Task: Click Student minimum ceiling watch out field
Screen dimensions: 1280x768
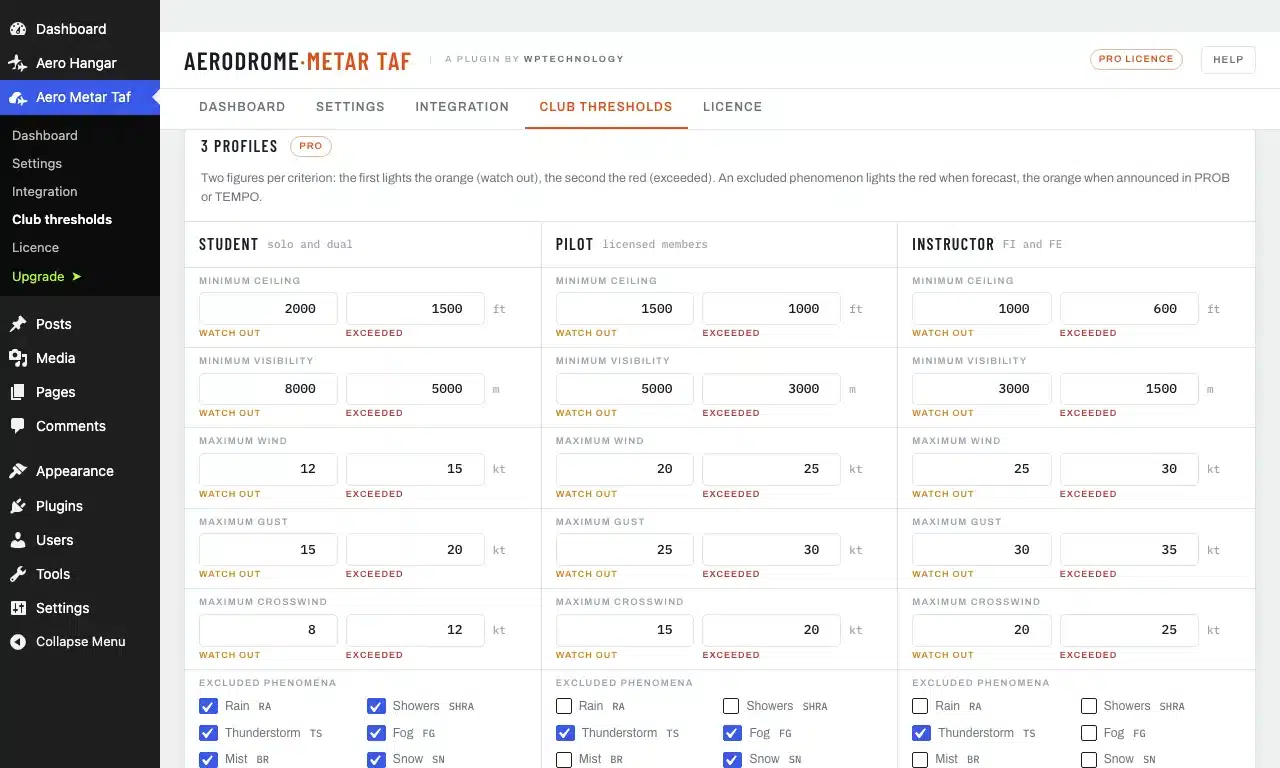Action: coord(268,309)
